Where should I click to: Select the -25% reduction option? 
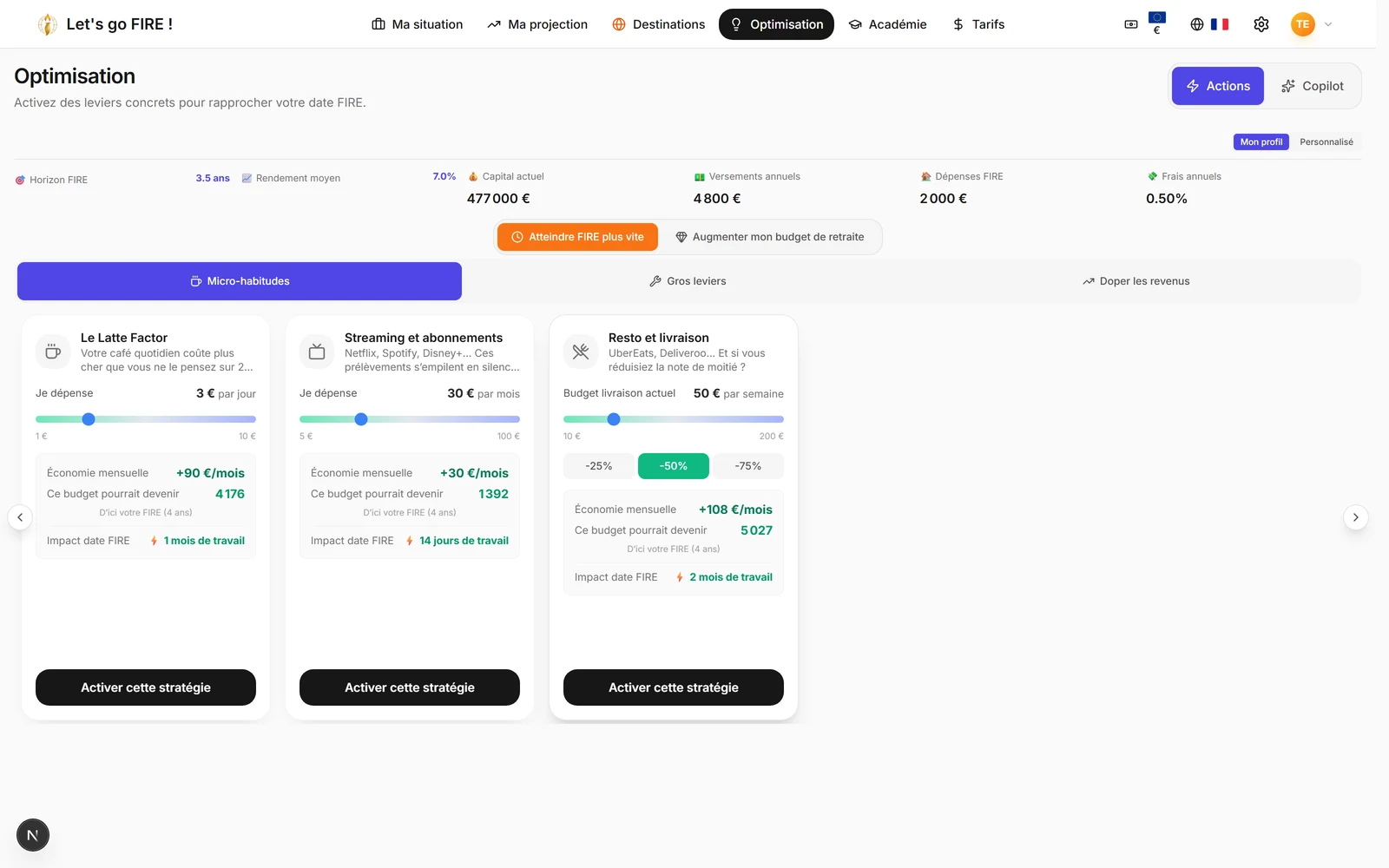(x=599, y=466)
